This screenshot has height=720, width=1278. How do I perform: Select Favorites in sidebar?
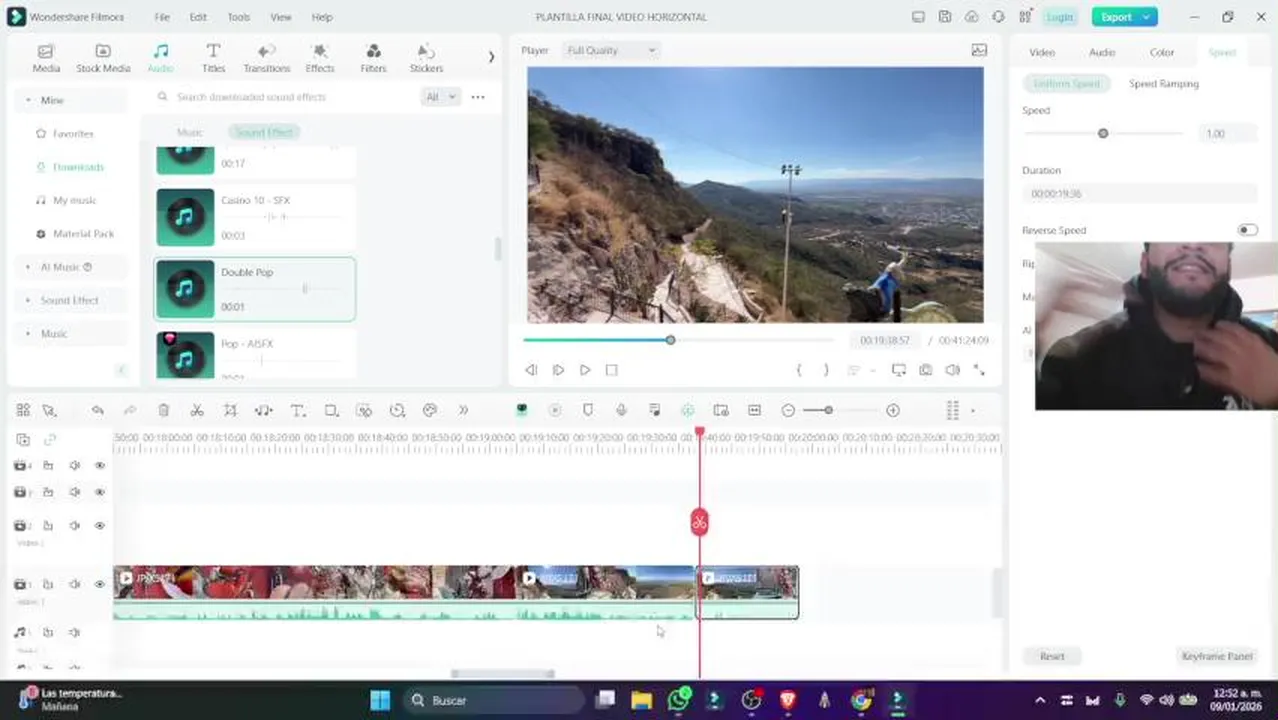(x=73, y=133)
